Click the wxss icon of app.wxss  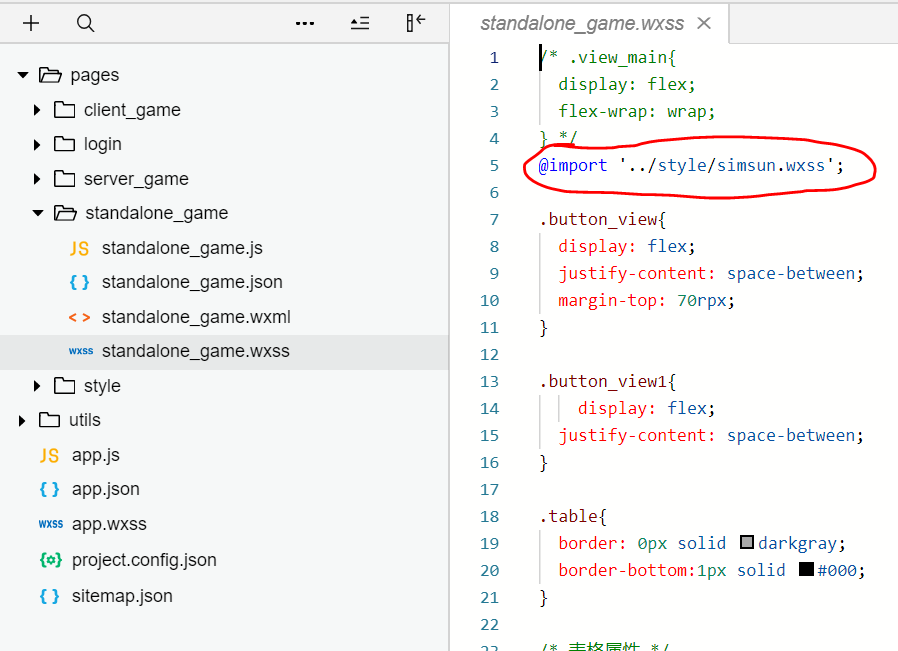tap(51, 524)
